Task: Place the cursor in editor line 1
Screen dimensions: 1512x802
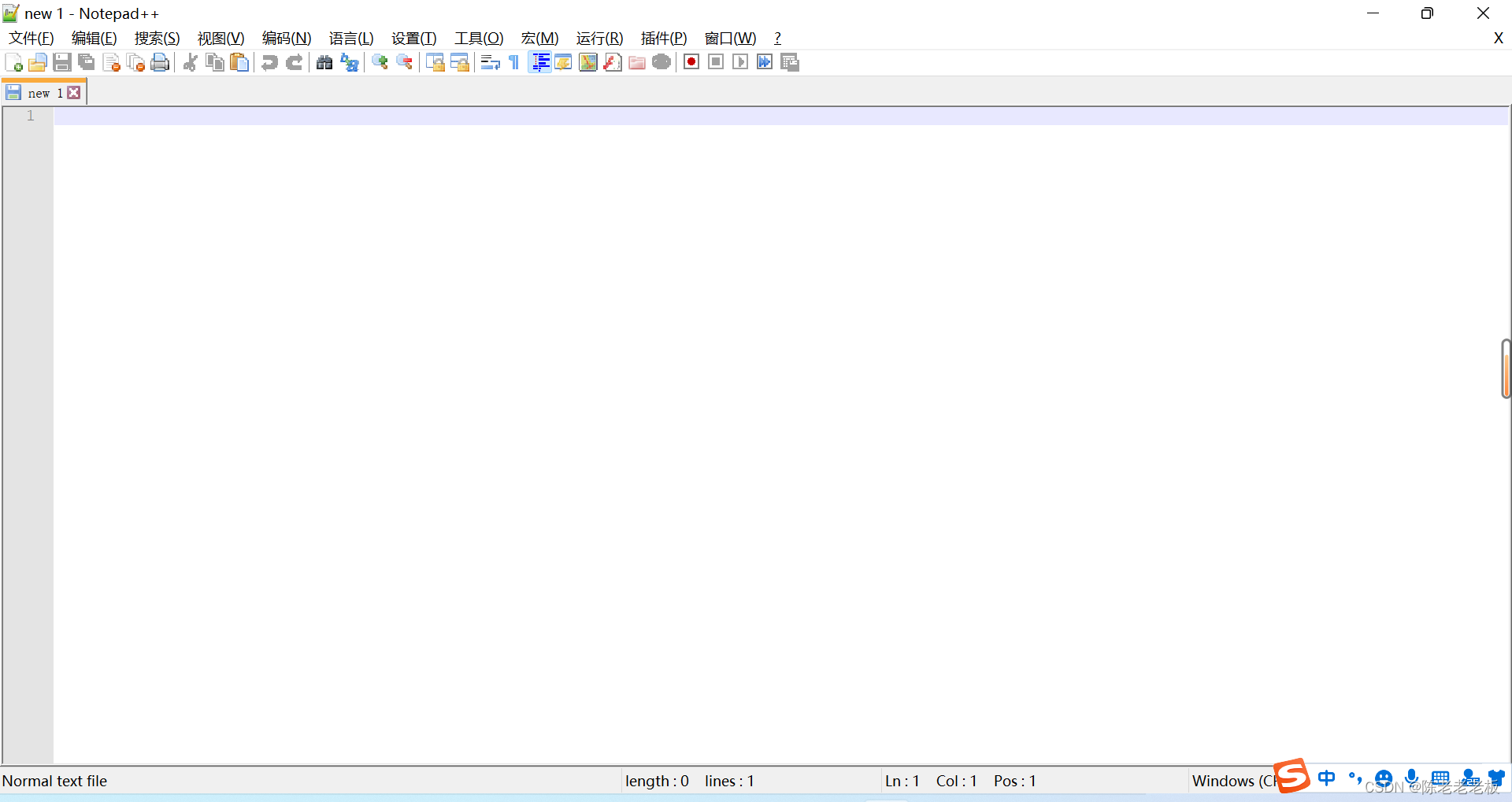Action: pos(781,116)
